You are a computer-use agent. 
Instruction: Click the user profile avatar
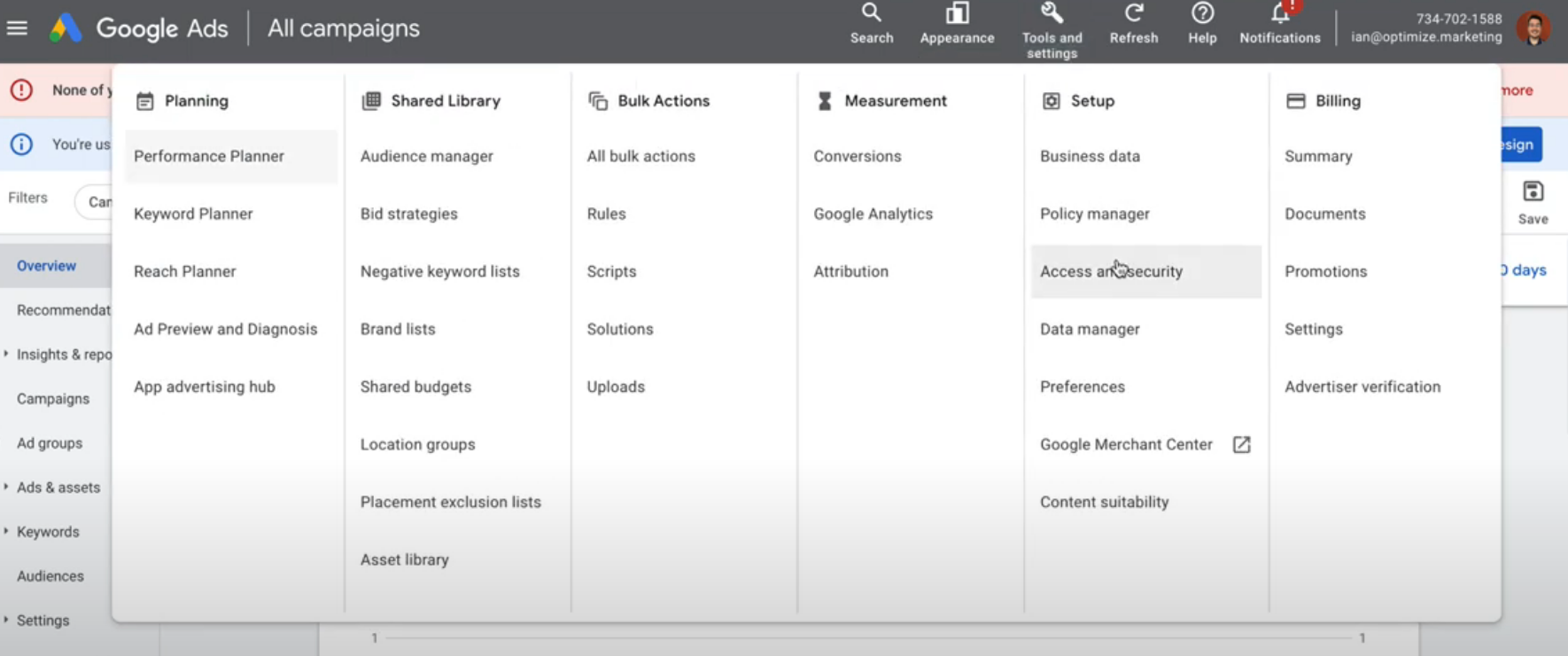[x=1533, y=27]
